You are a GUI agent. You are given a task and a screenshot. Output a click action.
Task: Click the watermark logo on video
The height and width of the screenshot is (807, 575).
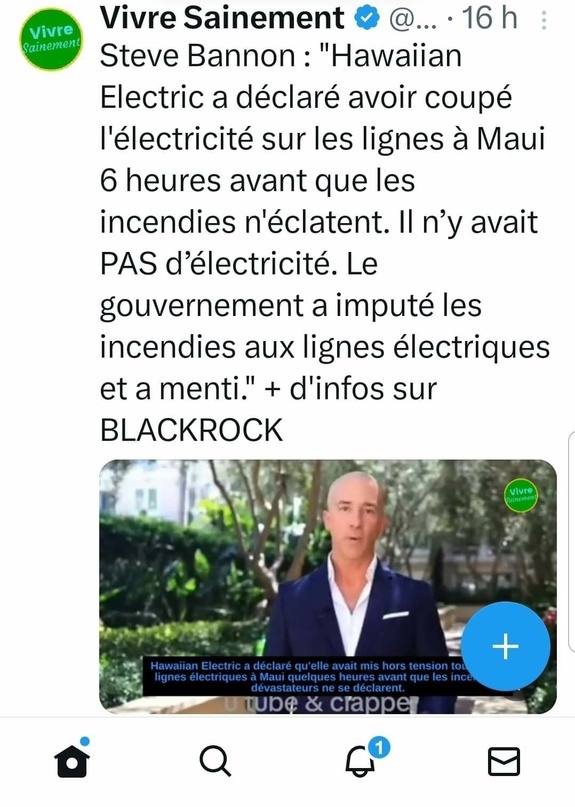pyautogui.click(x=520, y=495)
